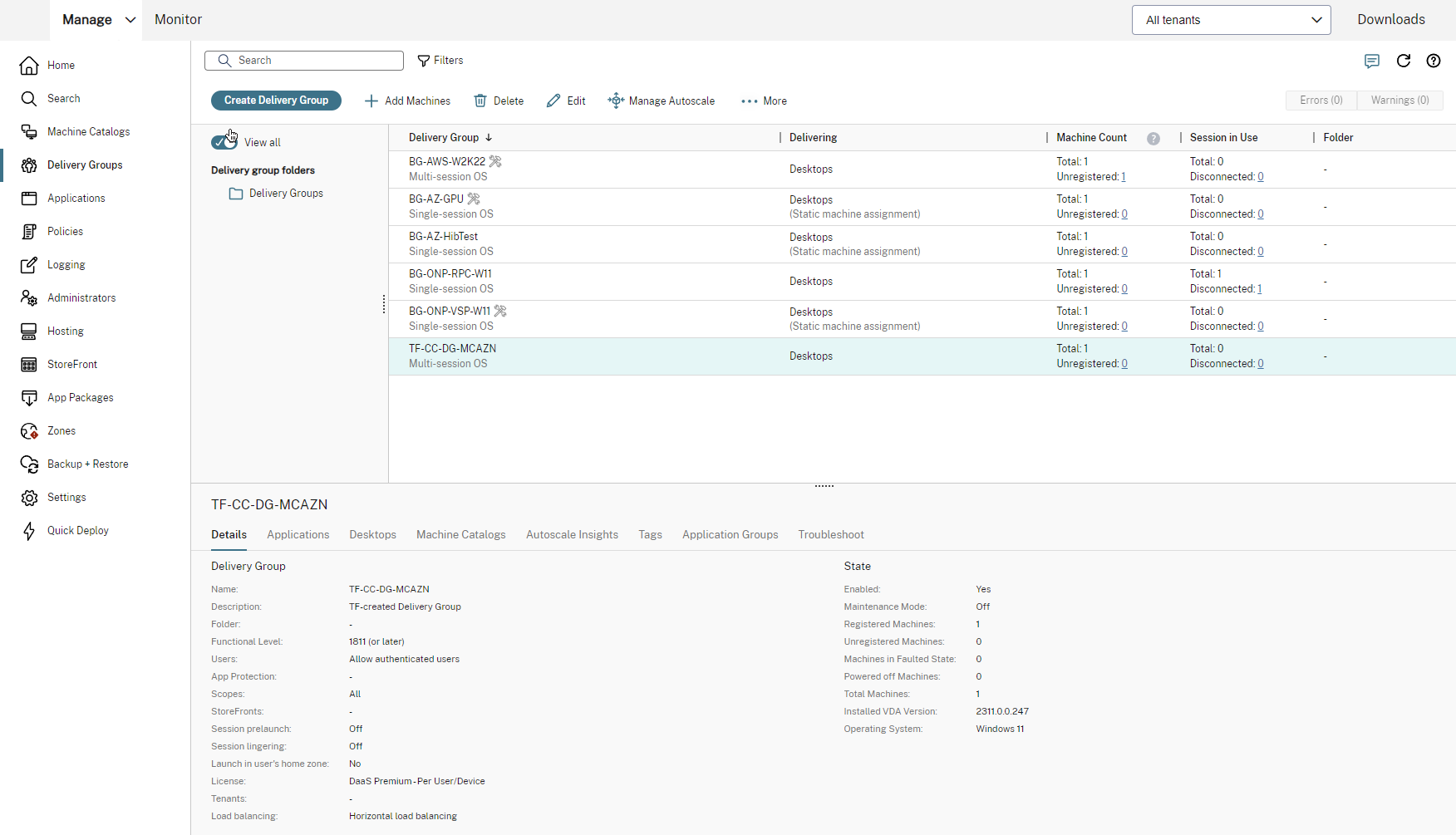Click the Create Delivery Group button
This screenshot has width=1456, height=835.
coord(276,101)
